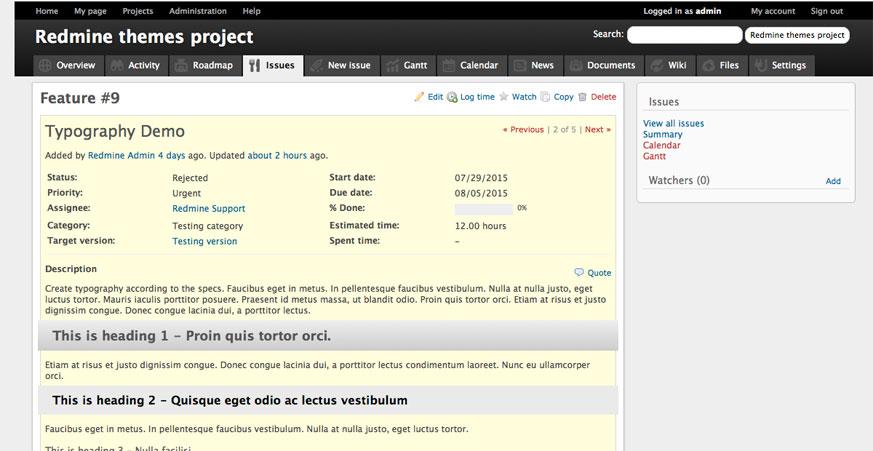Open the Overview tab

click(x=68, y=65)
